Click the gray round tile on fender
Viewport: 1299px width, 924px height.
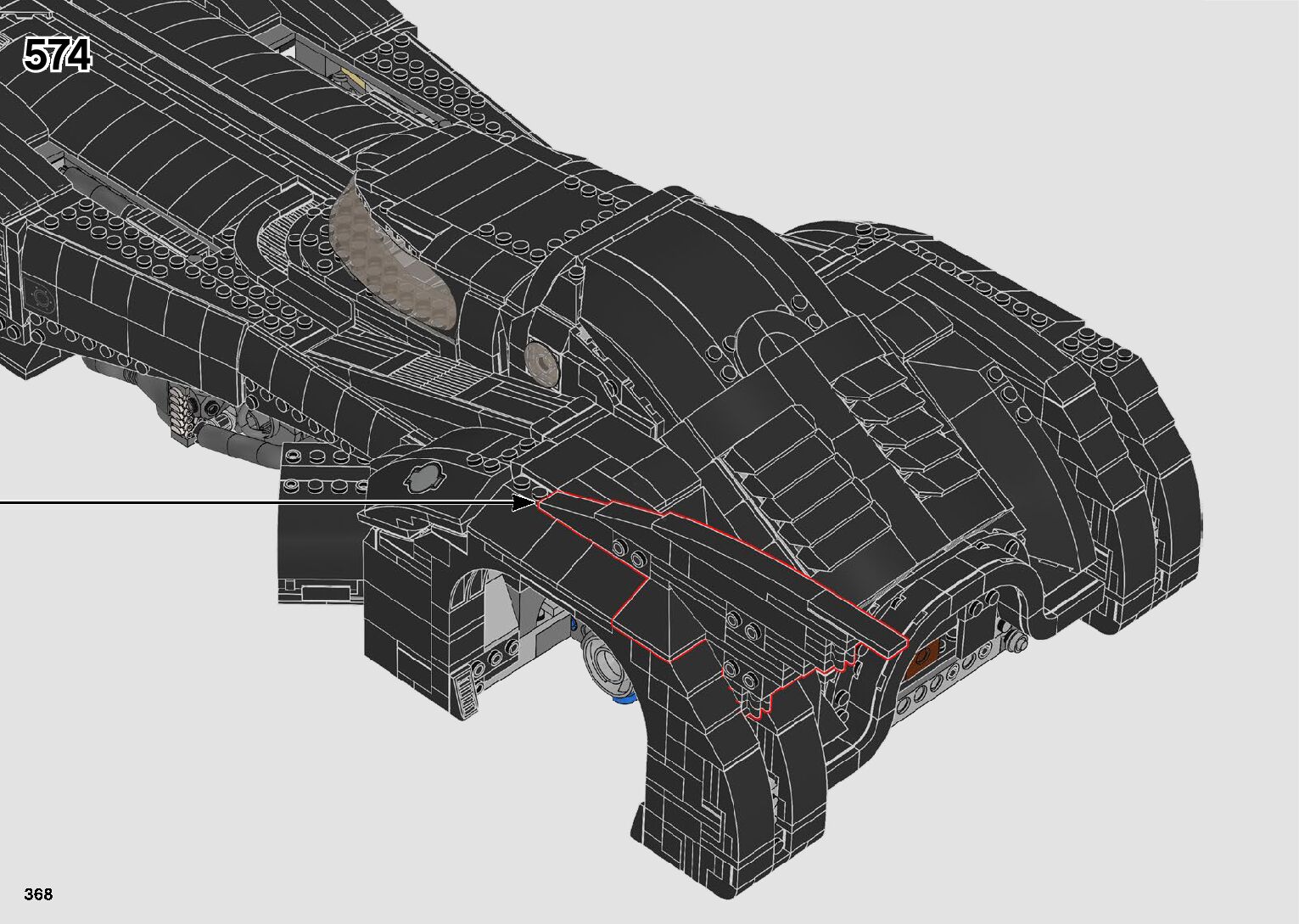coord(422,477)
